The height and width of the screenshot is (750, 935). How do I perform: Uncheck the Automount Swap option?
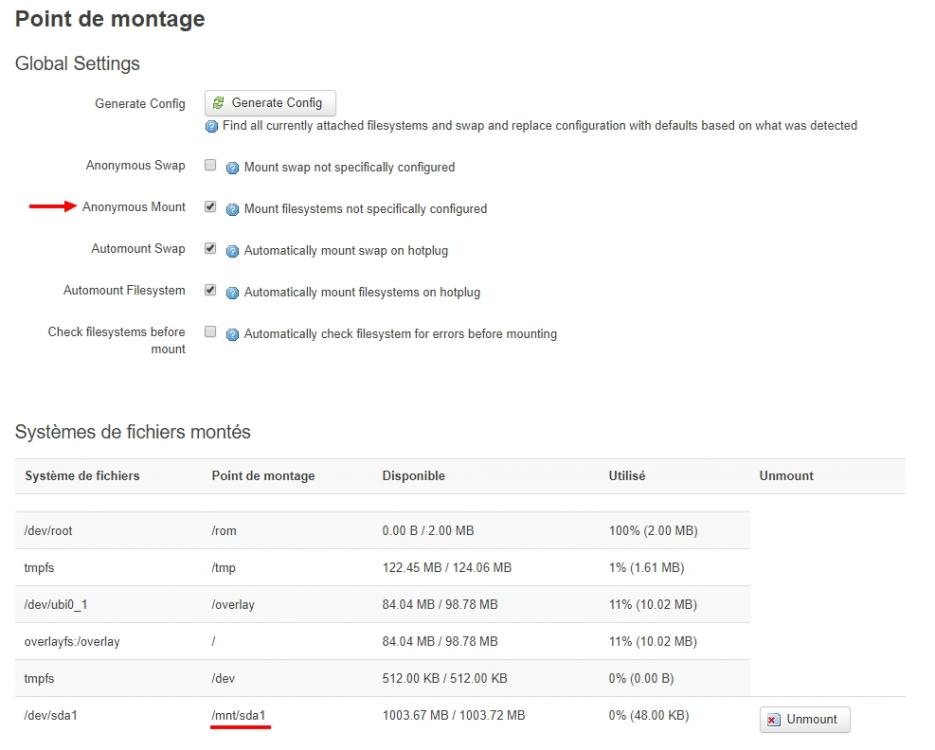tap(210, 250)
